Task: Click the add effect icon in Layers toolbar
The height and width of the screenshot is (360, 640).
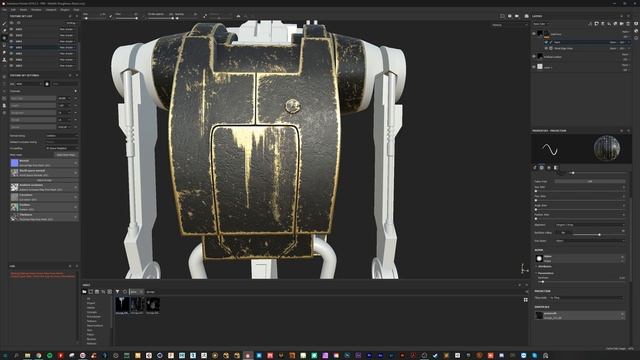Action: point(590,24)
